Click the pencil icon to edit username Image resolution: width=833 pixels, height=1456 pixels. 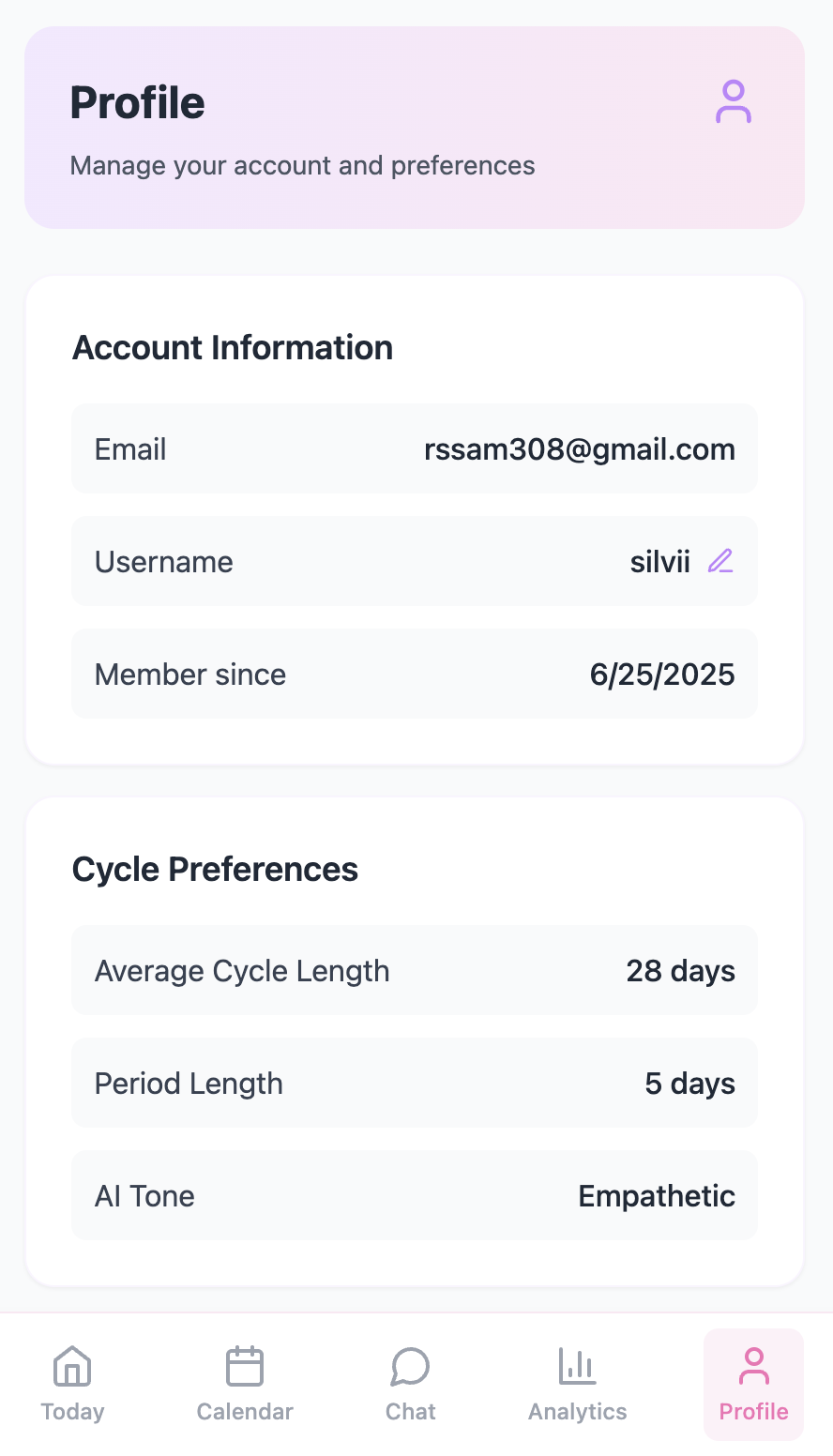tap(720, 561)
